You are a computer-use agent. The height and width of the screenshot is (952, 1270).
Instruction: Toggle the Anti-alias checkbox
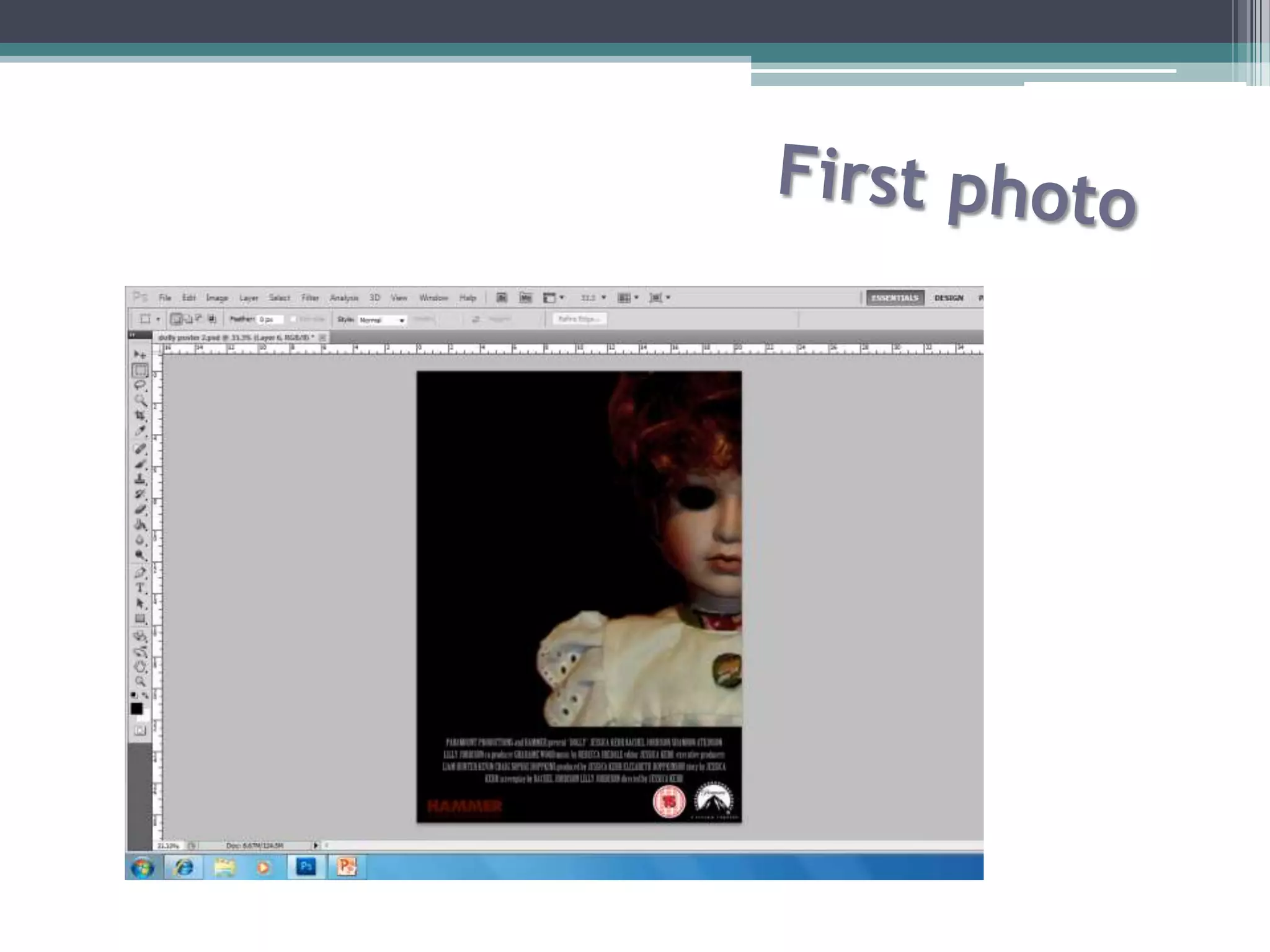point(294,319)
